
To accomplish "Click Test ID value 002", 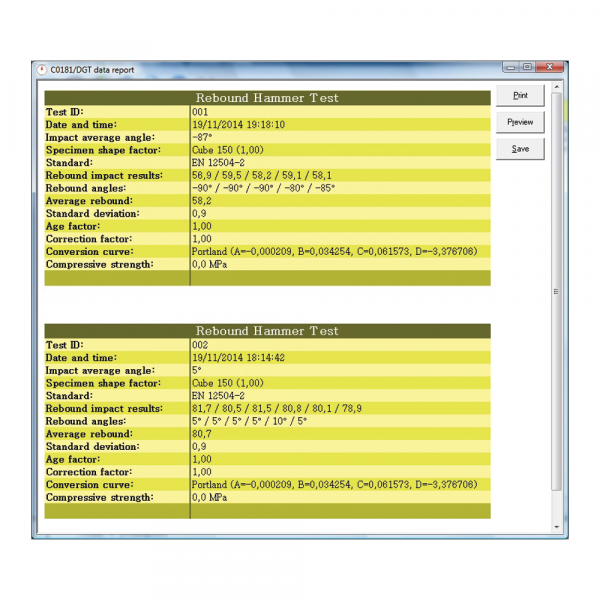I will [x=200, y=345].
